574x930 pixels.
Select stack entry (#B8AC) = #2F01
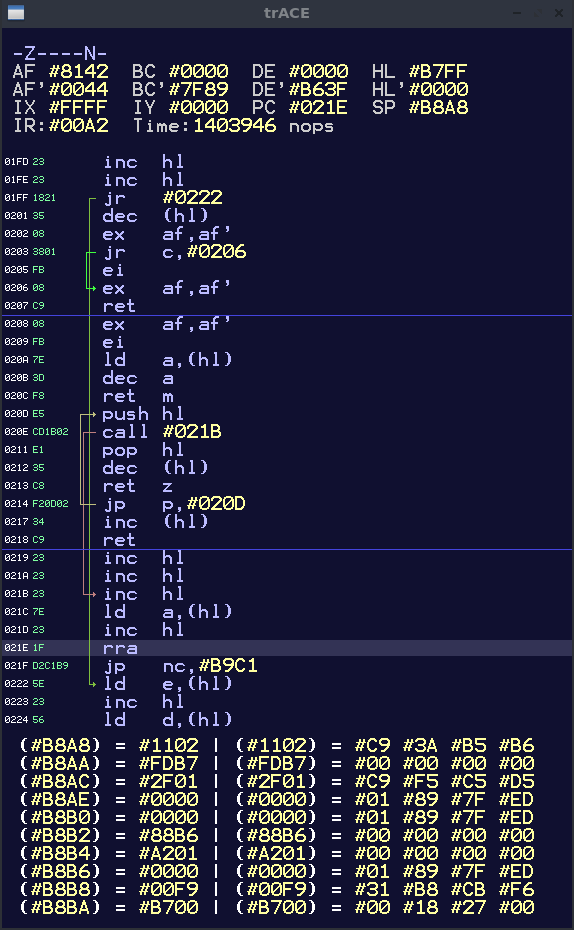click(109, 781)
